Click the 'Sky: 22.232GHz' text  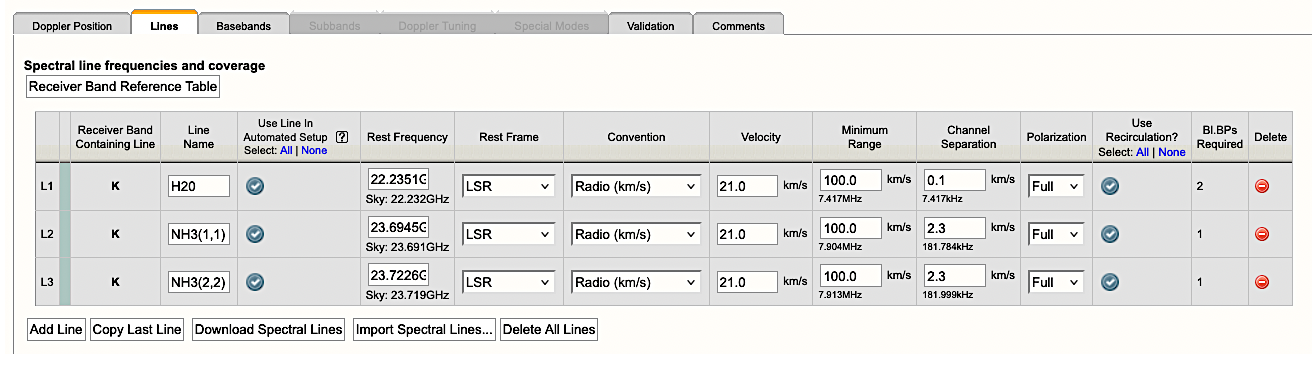point(408,199)
